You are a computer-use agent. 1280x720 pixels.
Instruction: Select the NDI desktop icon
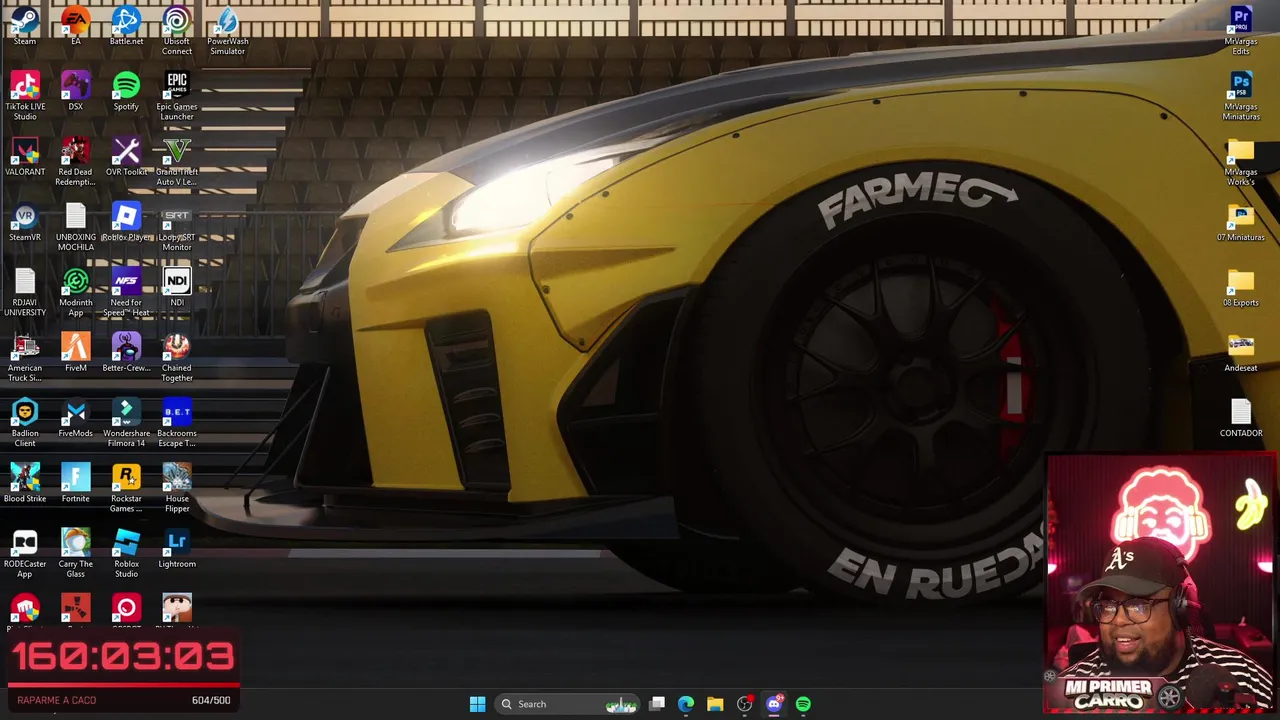tap(177, 287)
